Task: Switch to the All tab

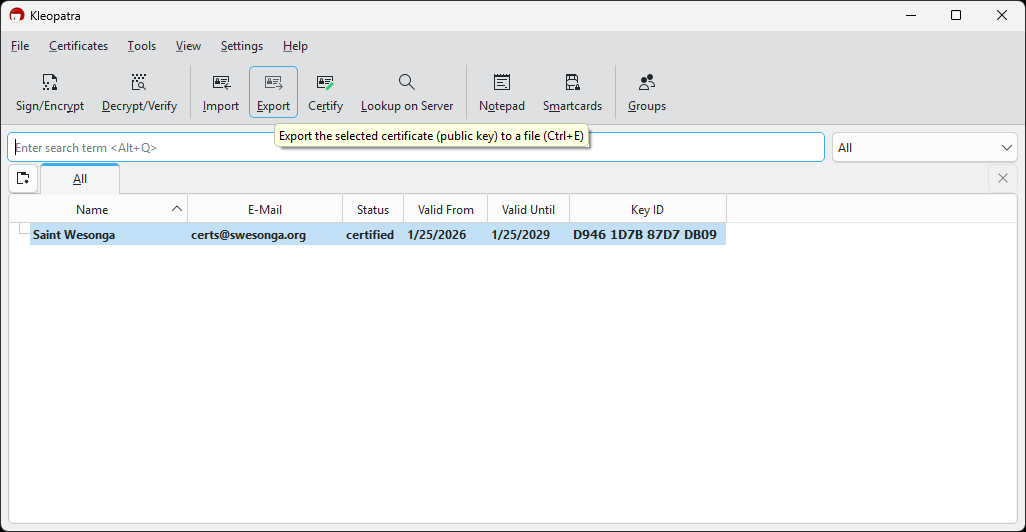Action: [80, 179]
